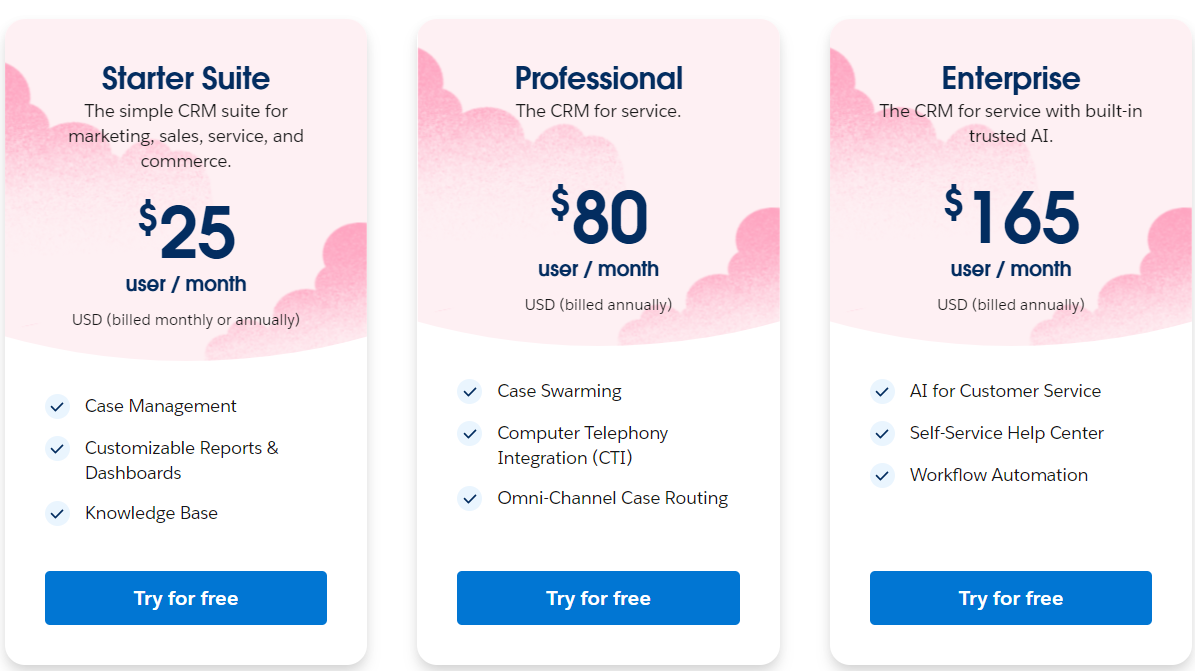Try the Professional plan for free

click(598, 598)
